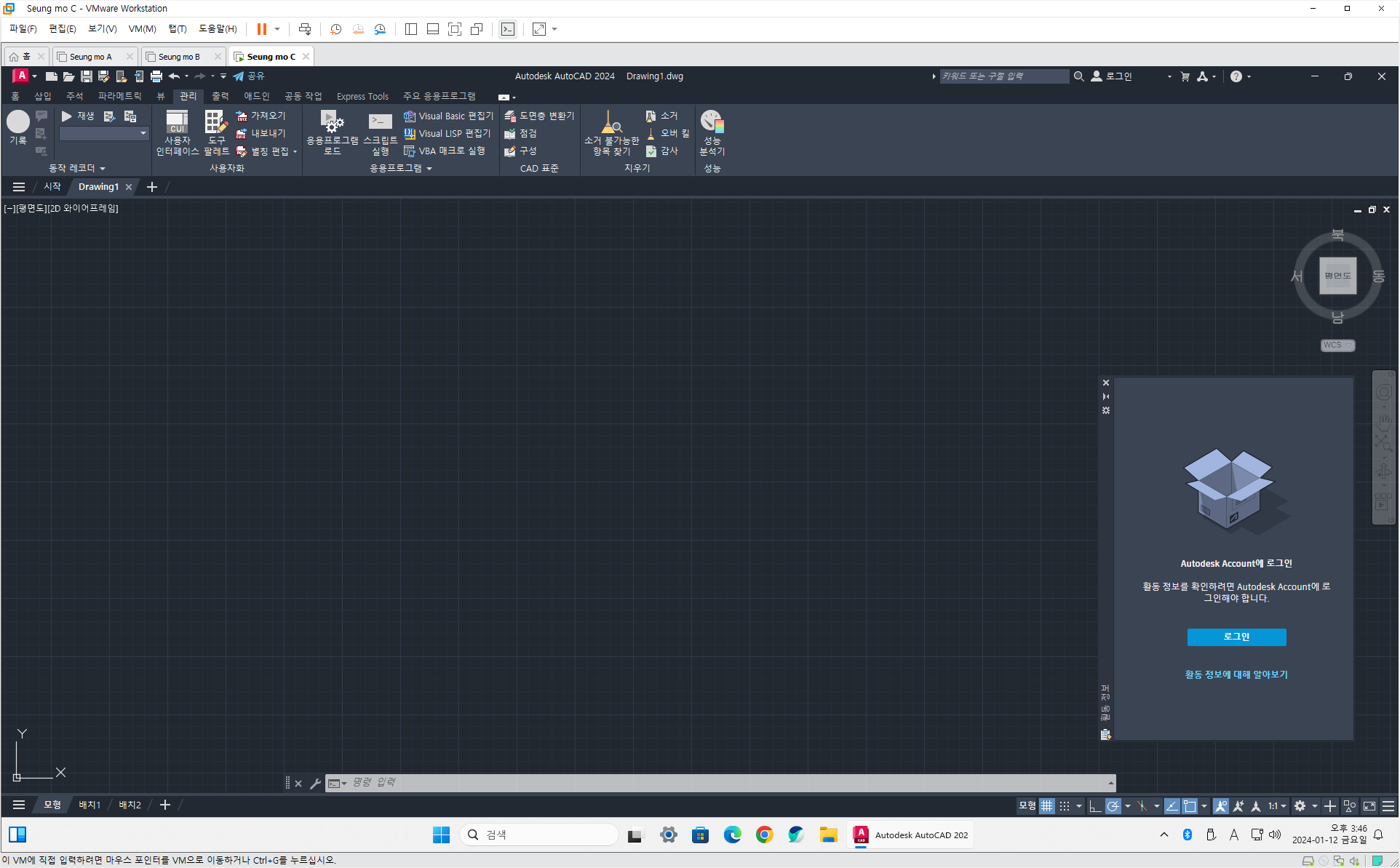
Task: Open the Layout1 (배치1) tab
Action: point(90,805)
